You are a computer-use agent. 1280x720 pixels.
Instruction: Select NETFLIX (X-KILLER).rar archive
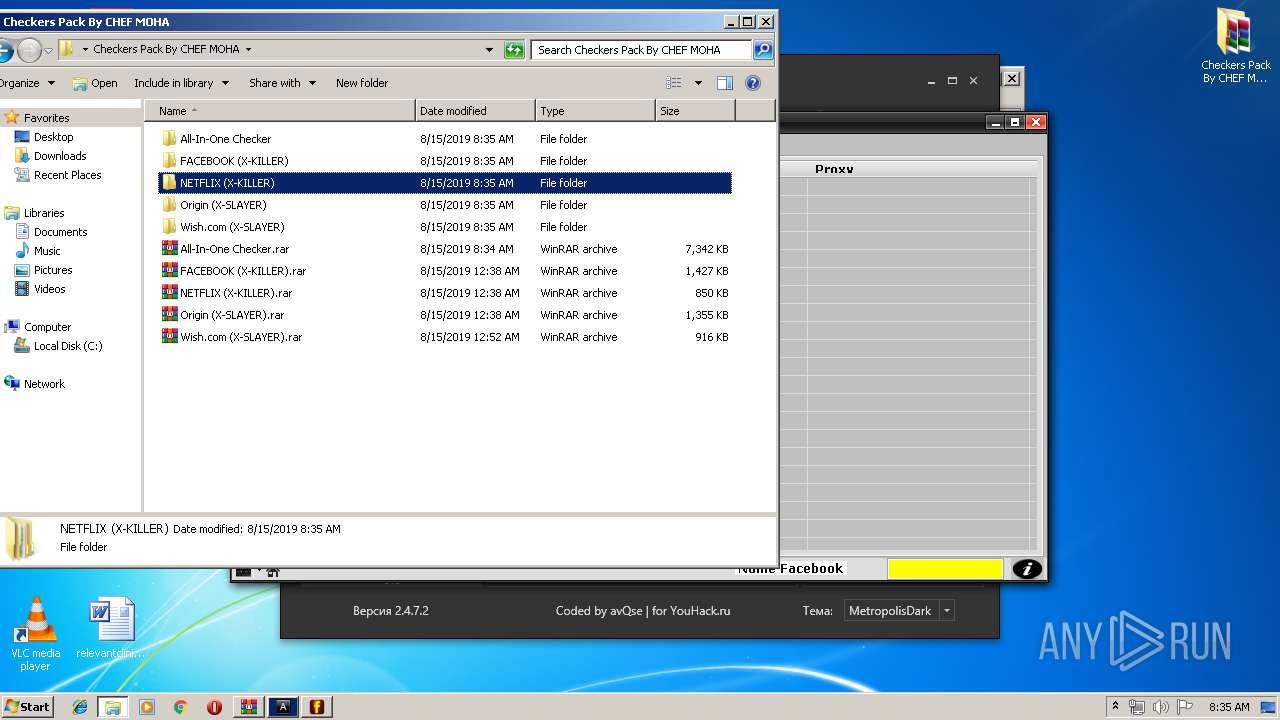click(235, 293)
